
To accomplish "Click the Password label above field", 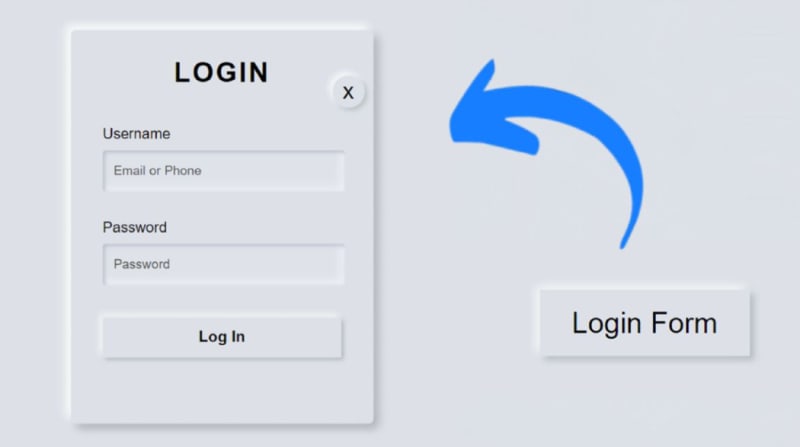I will (135, 227).
